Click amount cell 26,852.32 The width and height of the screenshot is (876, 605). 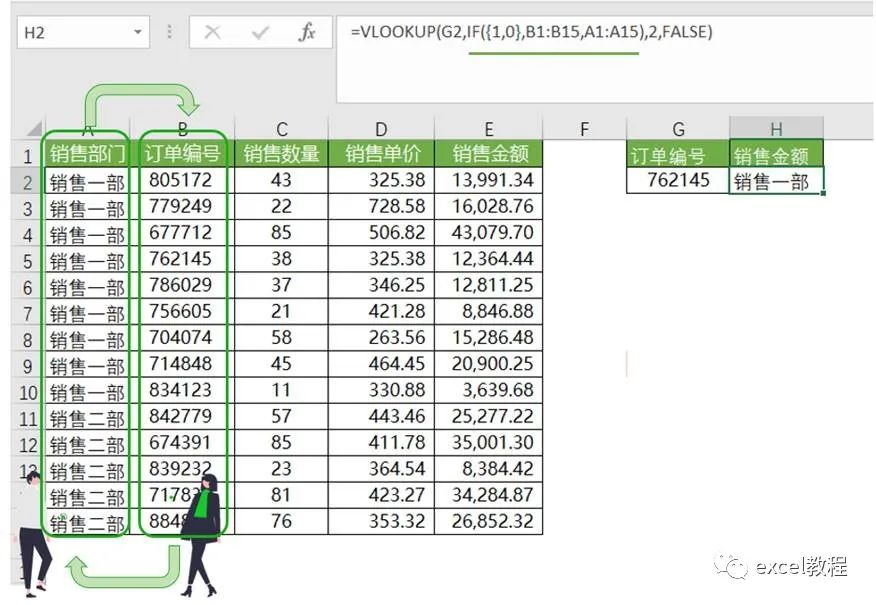tap(488, 521)
